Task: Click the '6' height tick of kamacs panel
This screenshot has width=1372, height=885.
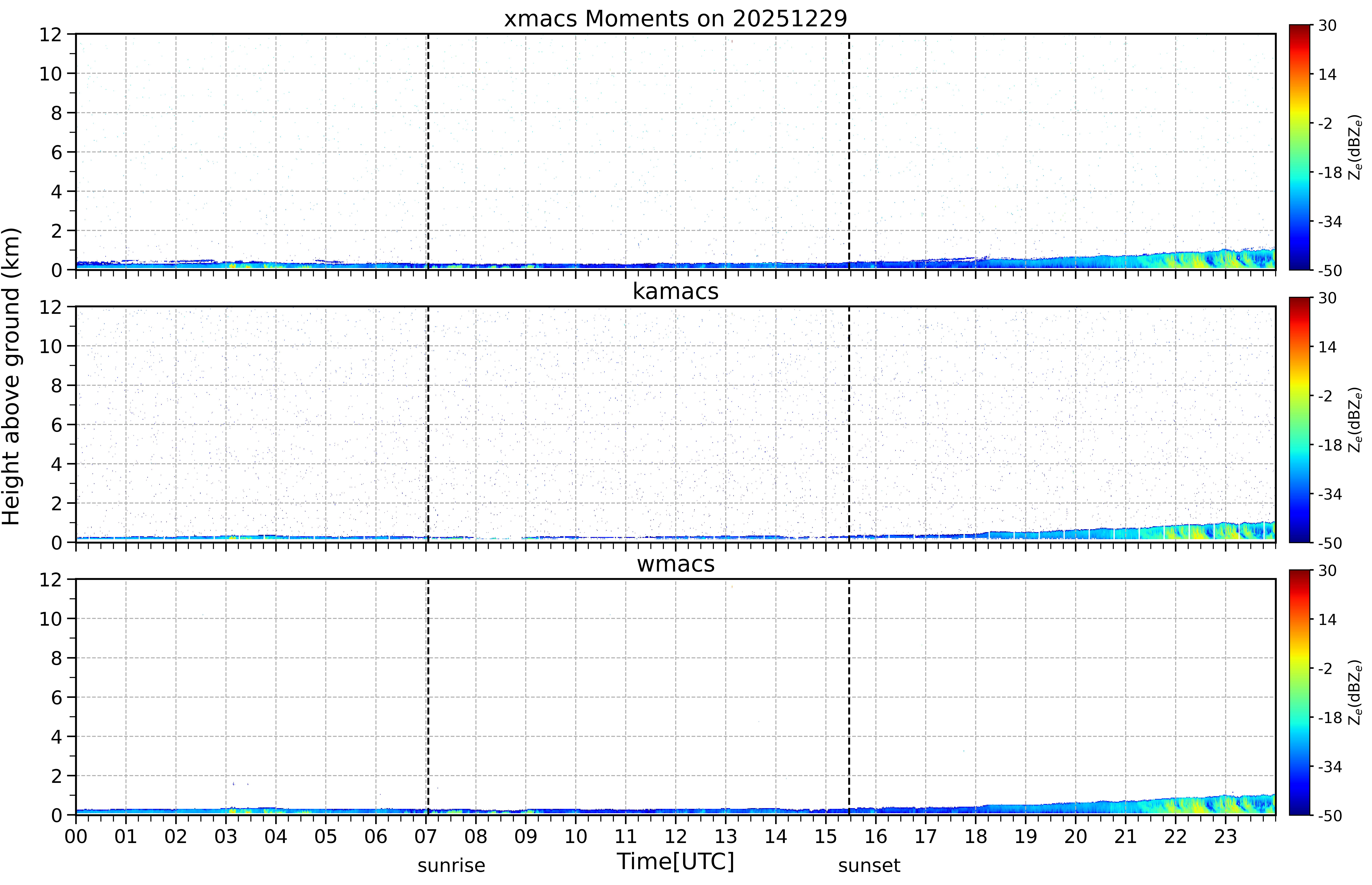Action: pos(56,425)
